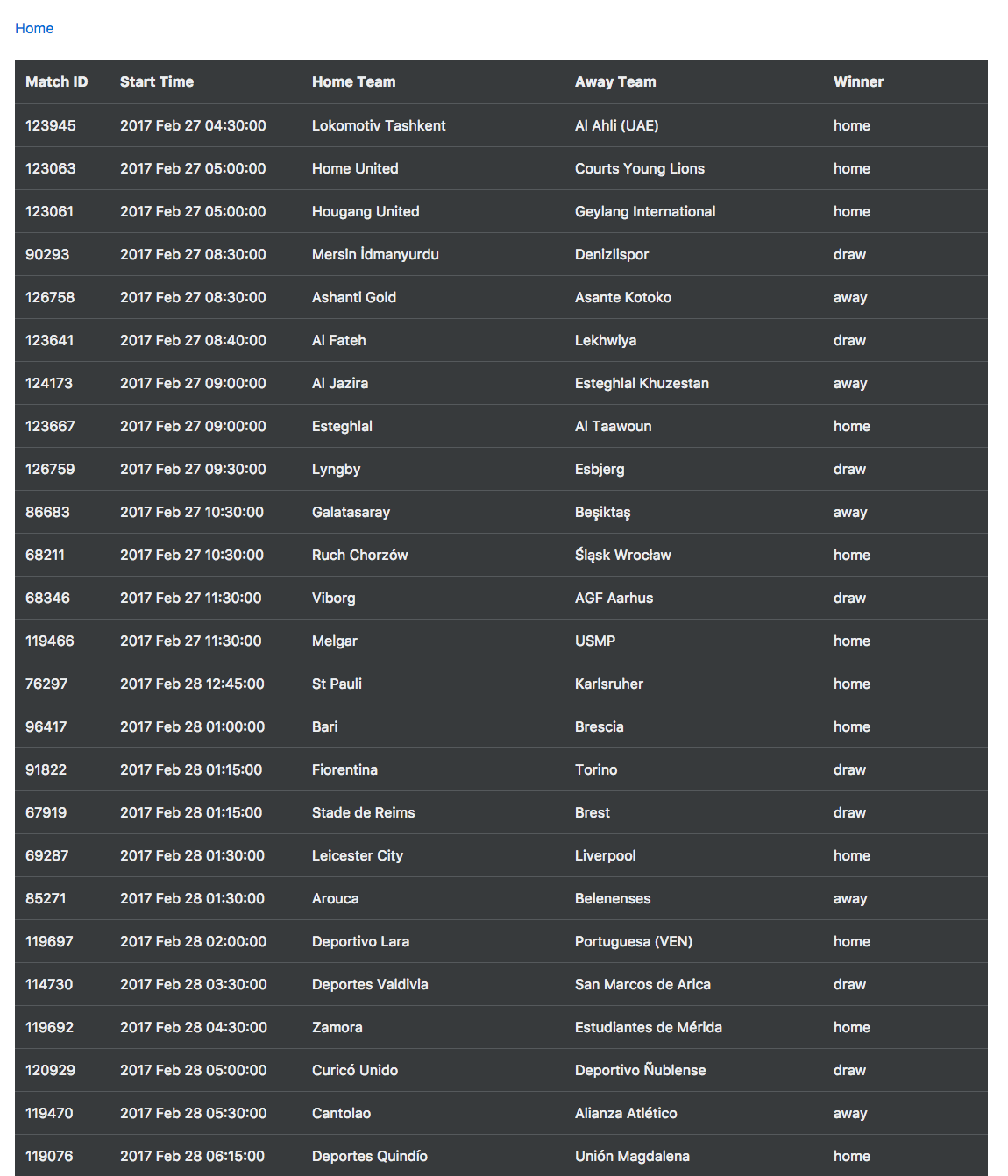
Task: Select the Galatasaray home team cell
Action: pyautogui.click(x=351, y=512)
